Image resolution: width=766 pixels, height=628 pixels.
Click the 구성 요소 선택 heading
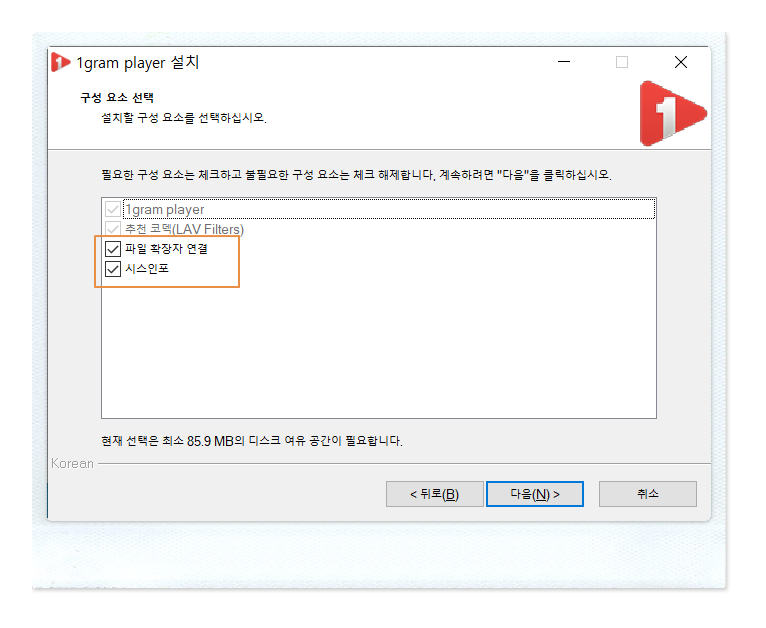click(x=117, y=98)
